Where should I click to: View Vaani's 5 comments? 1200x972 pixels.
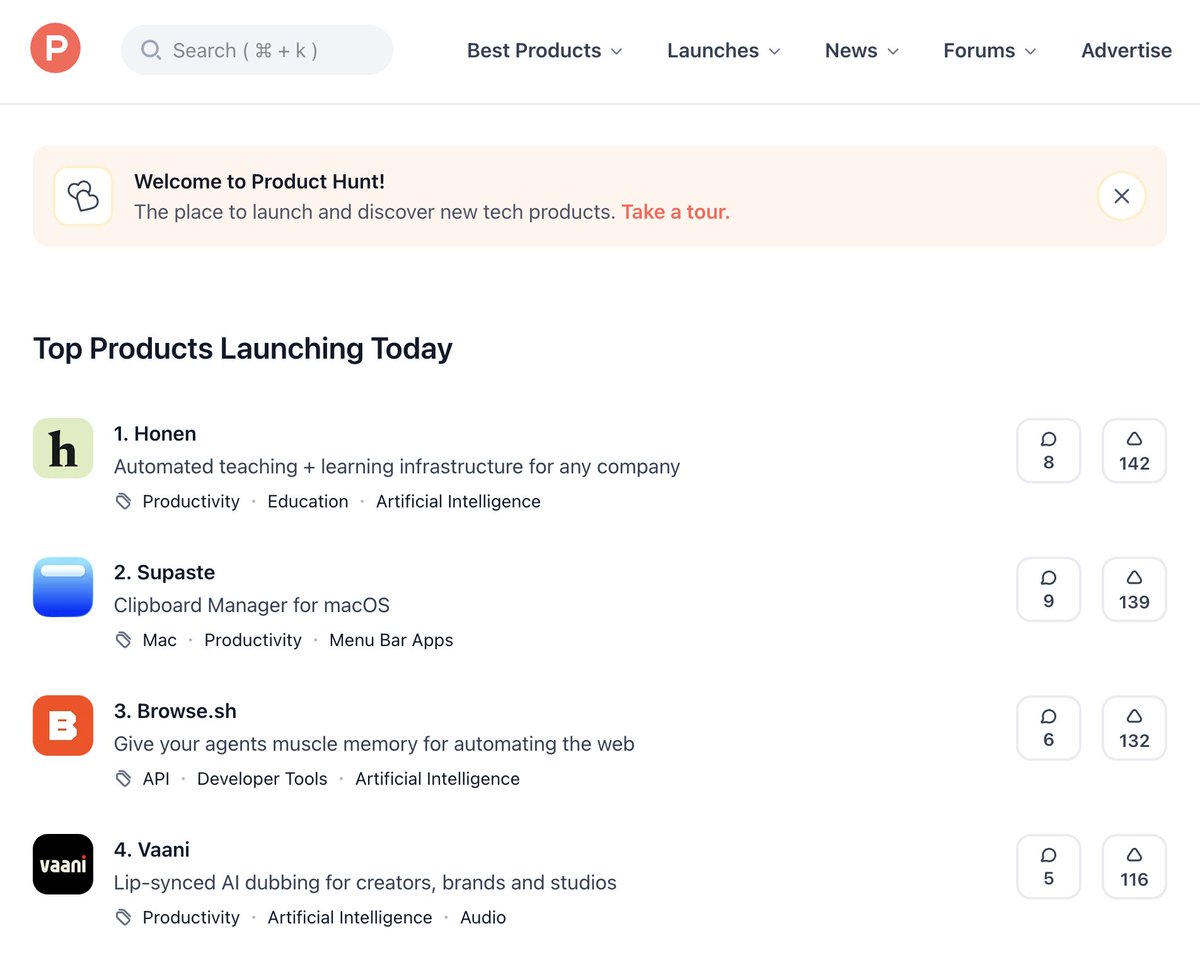1049,867
